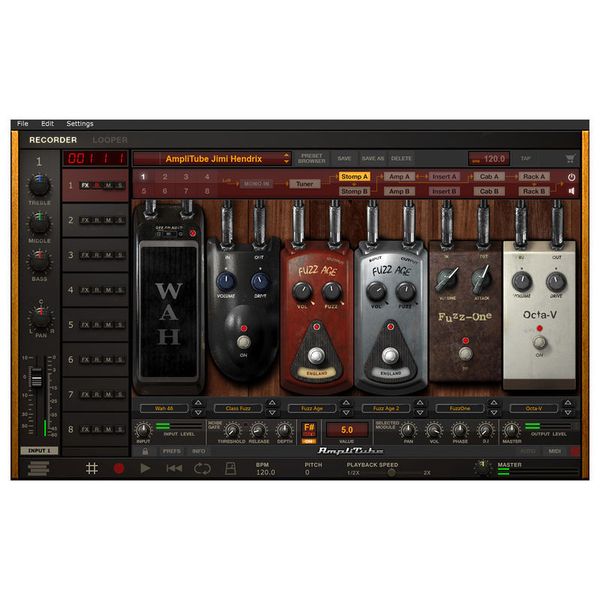Select the Insert A module
The height and width of the screenshot is (600, 600).
(444, 177)
